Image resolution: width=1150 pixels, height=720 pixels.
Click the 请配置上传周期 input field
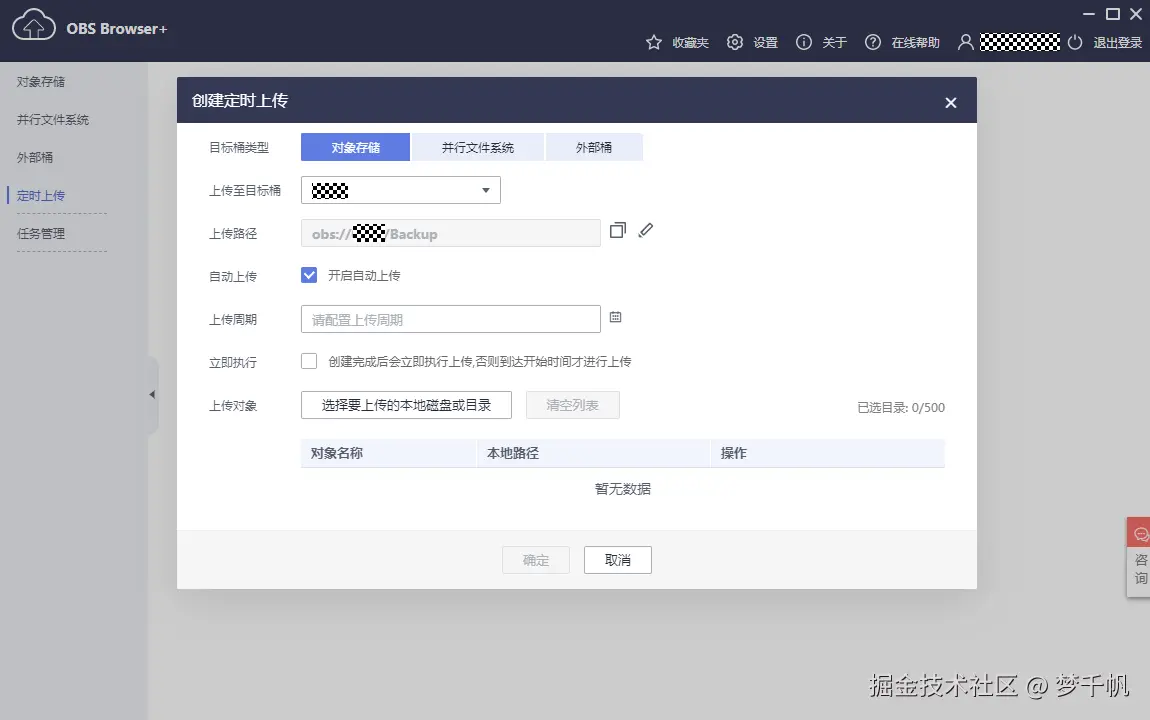tap(451, 319)
